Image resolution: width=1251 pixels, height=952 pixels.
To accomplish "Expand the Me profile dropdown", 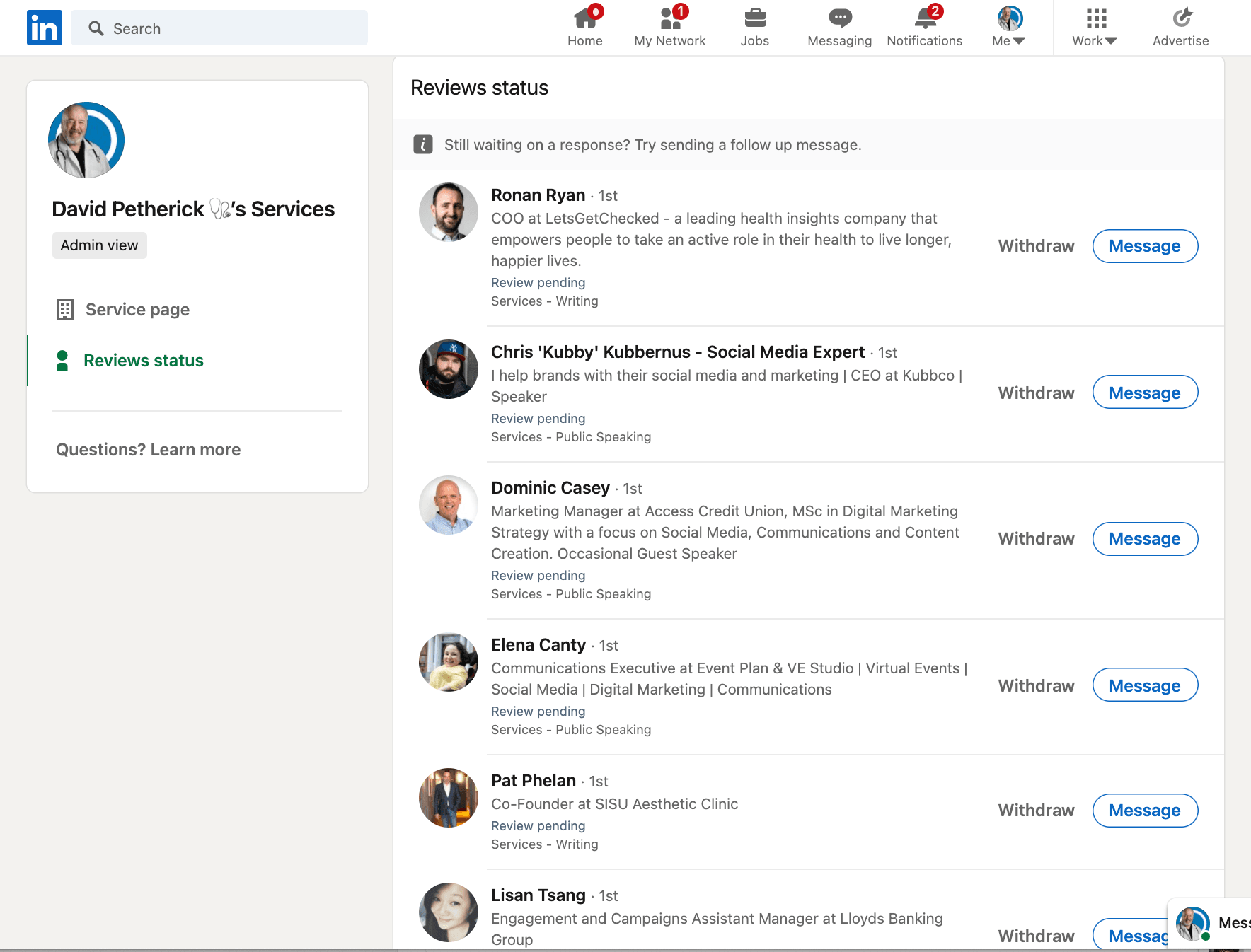I will (x=1010, y=28).
